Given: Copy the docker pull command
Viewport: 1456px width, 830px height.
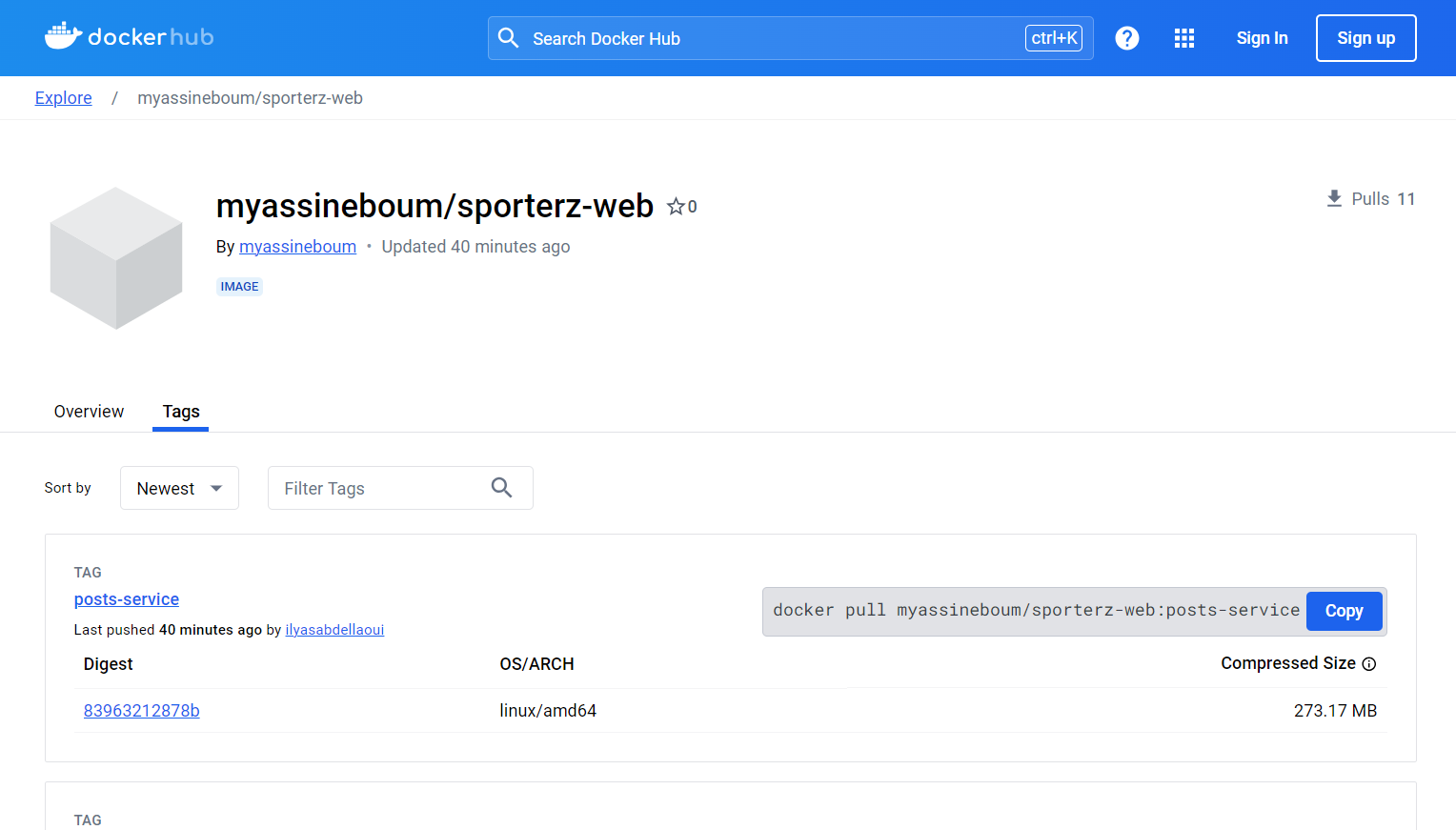Looking at the screenshot, I should coord(1344,611).
